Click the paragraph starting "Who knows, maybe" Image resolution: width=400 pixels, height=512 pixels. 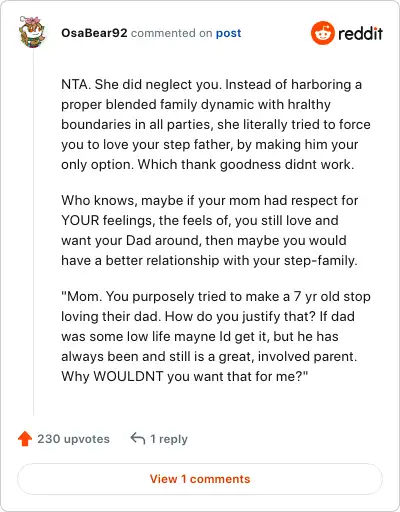[210, 230]
